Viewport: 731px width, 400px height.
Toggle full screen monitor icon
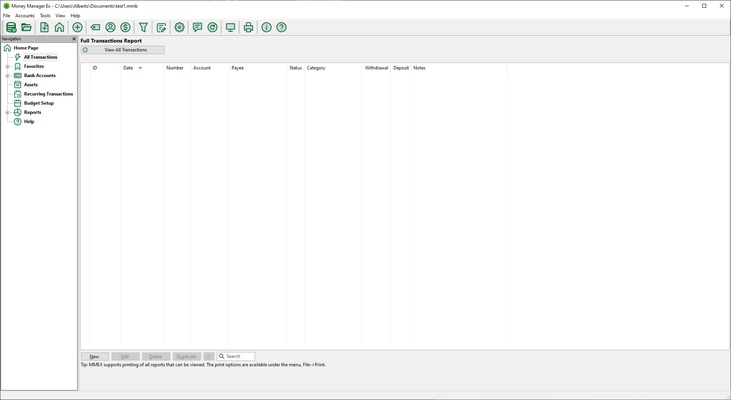coord(230,28)
